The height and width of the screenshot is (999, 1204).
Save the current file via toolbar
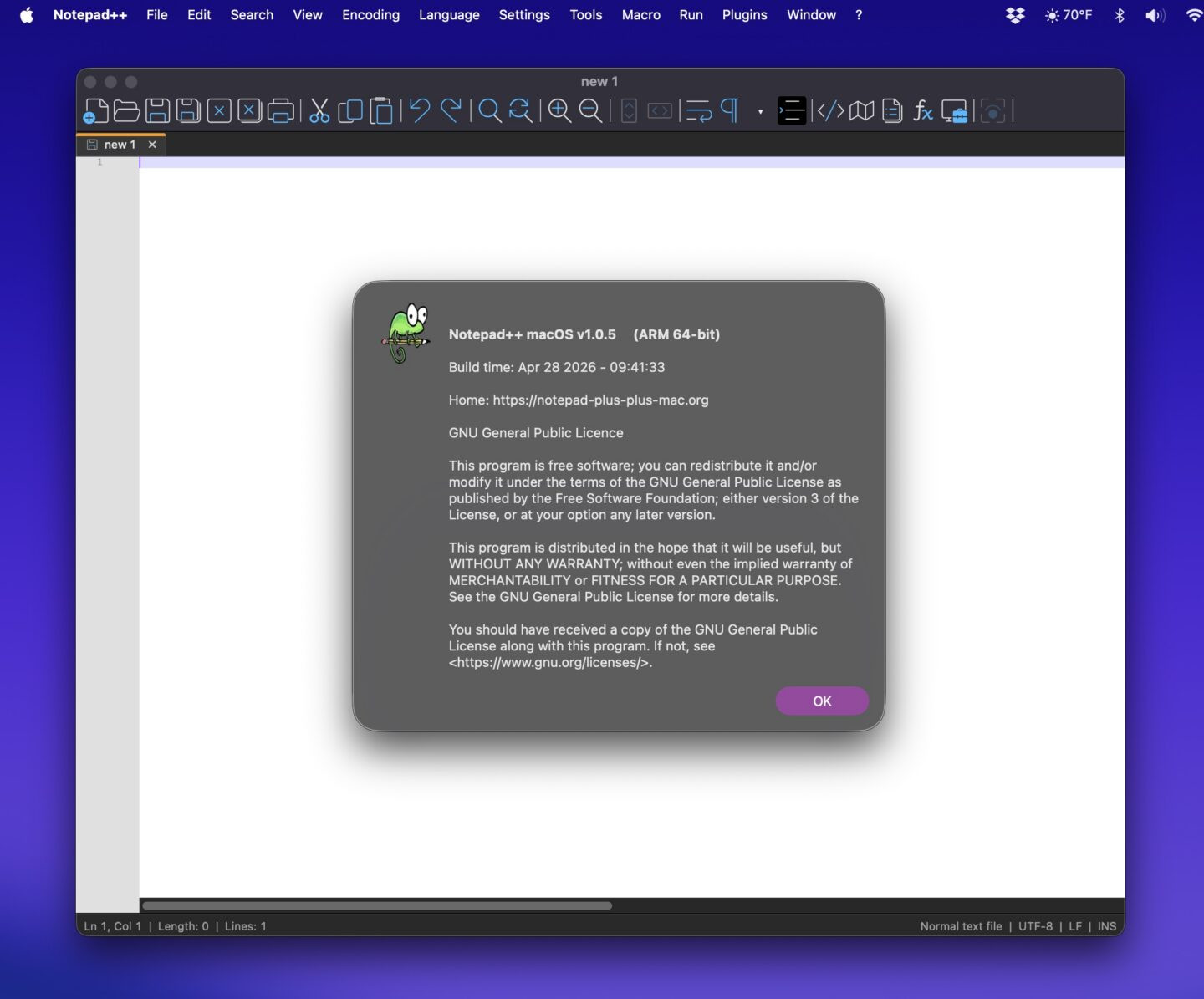[157, 111]
